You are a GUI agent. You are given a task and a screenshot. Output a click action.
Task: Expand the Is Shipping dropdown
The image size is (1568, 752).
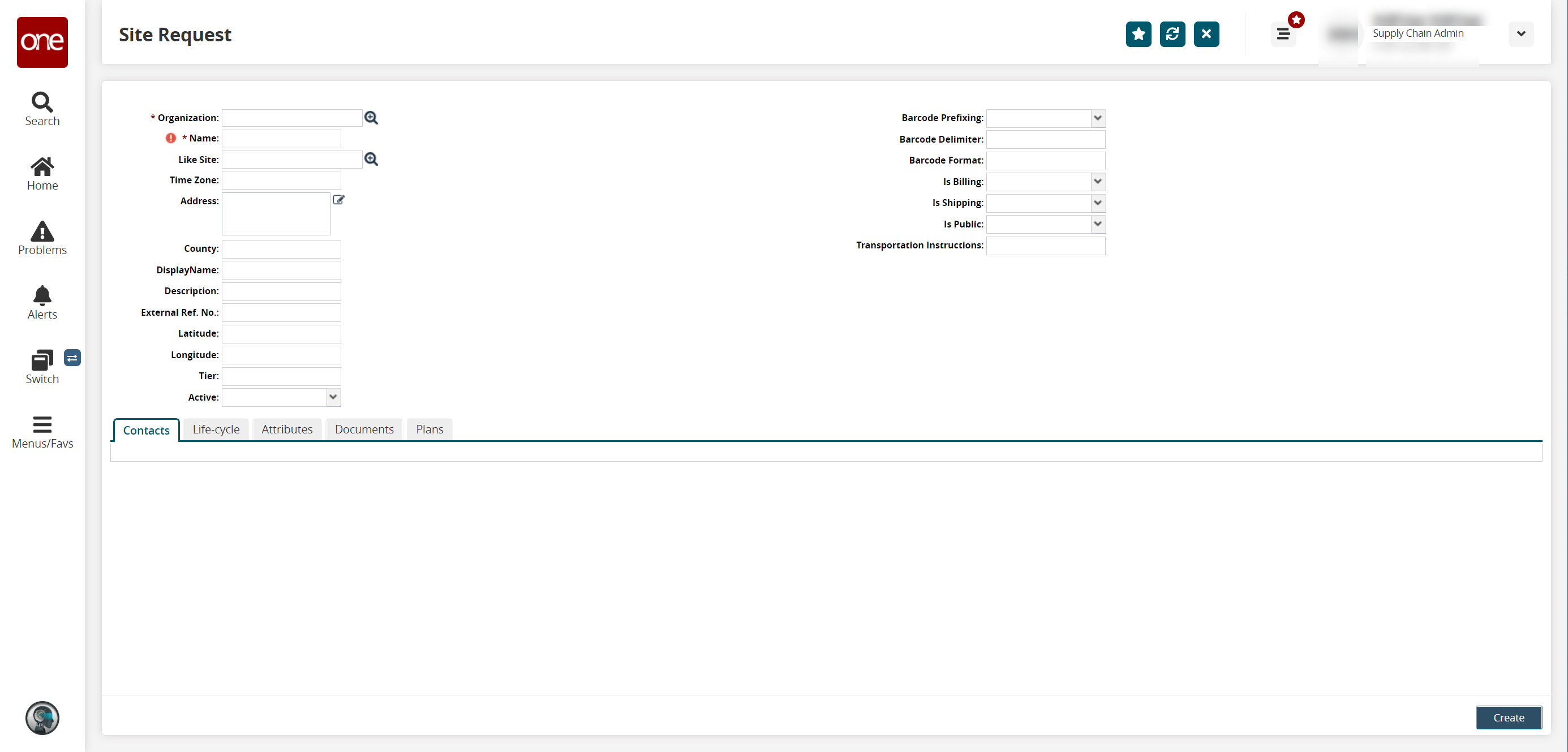pyautogui.click(x=1097, y=202)
